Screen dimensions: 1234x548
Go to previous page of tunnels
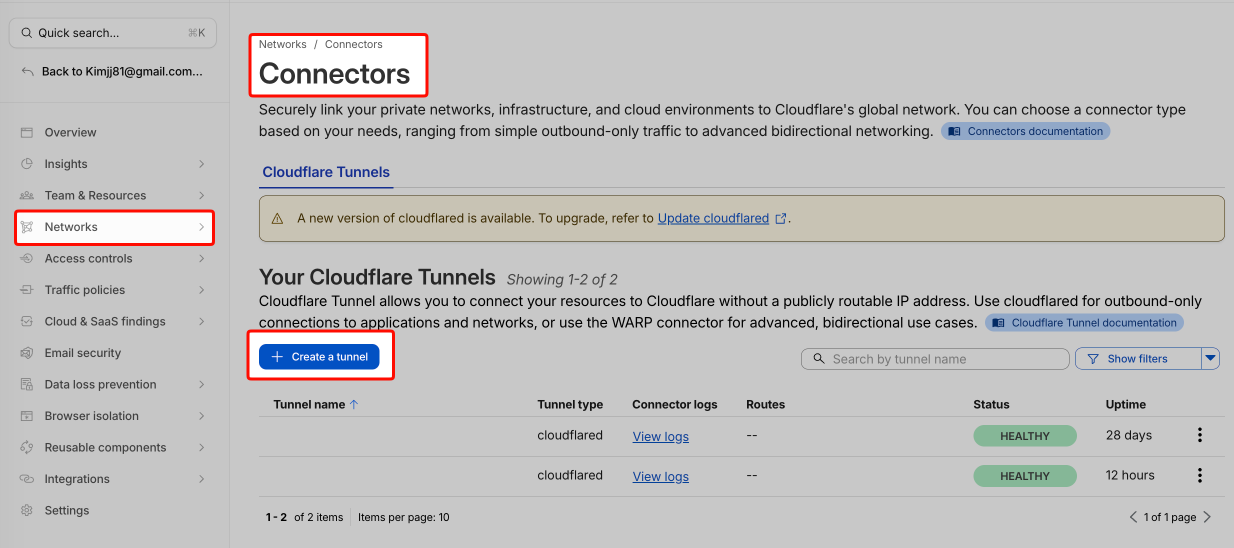(x=1133, y=517)
